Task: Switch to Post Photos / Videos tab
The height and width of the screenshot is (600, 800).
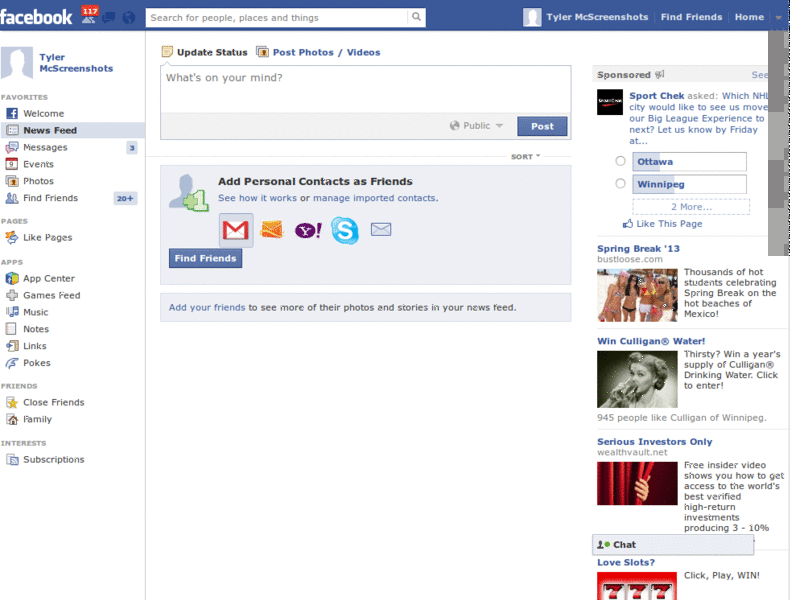Action: coord(318,52)
